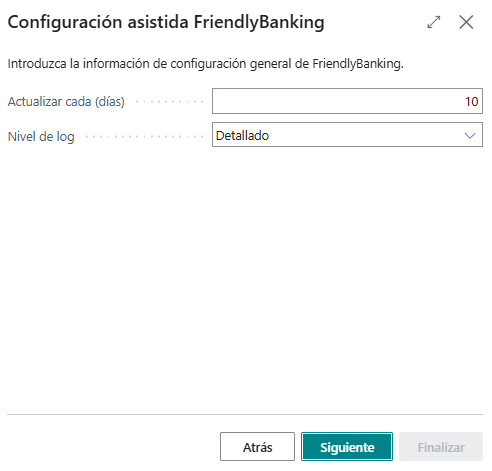Image resolution: width=492 pixels, height=471 pixels.
Task: Close the FriendlyBanking setup dialog
Action: point(466,22)
